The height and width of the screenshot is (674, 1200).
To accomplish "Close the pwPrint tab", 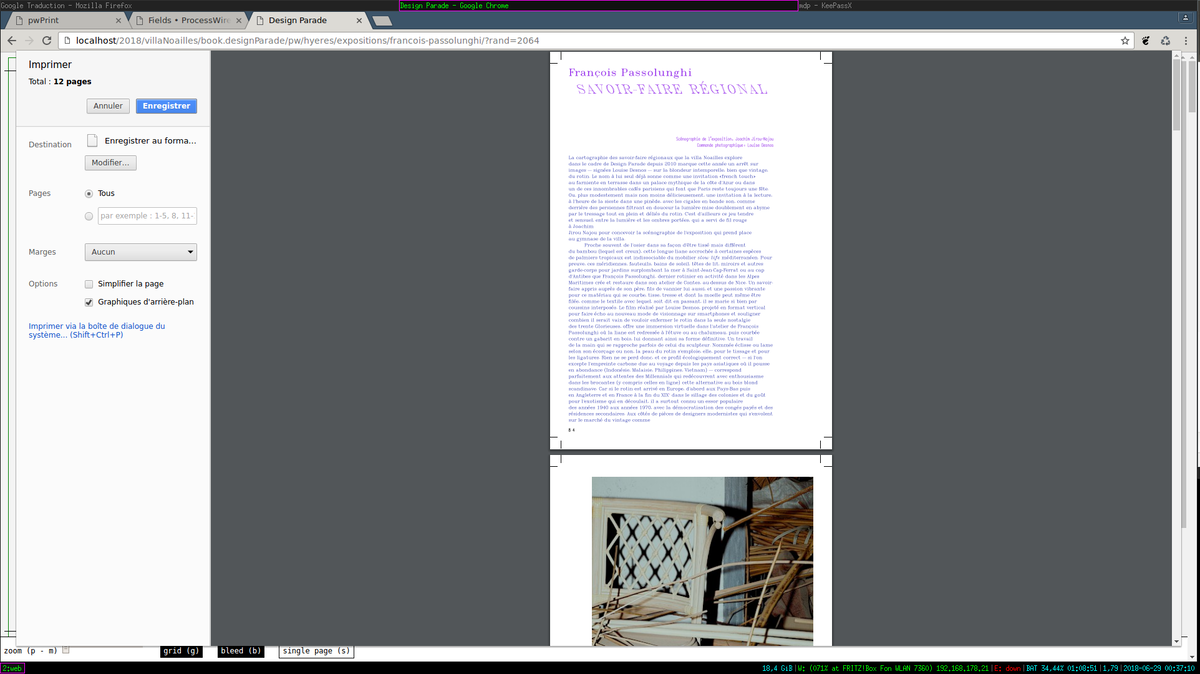I will [119, 20].
